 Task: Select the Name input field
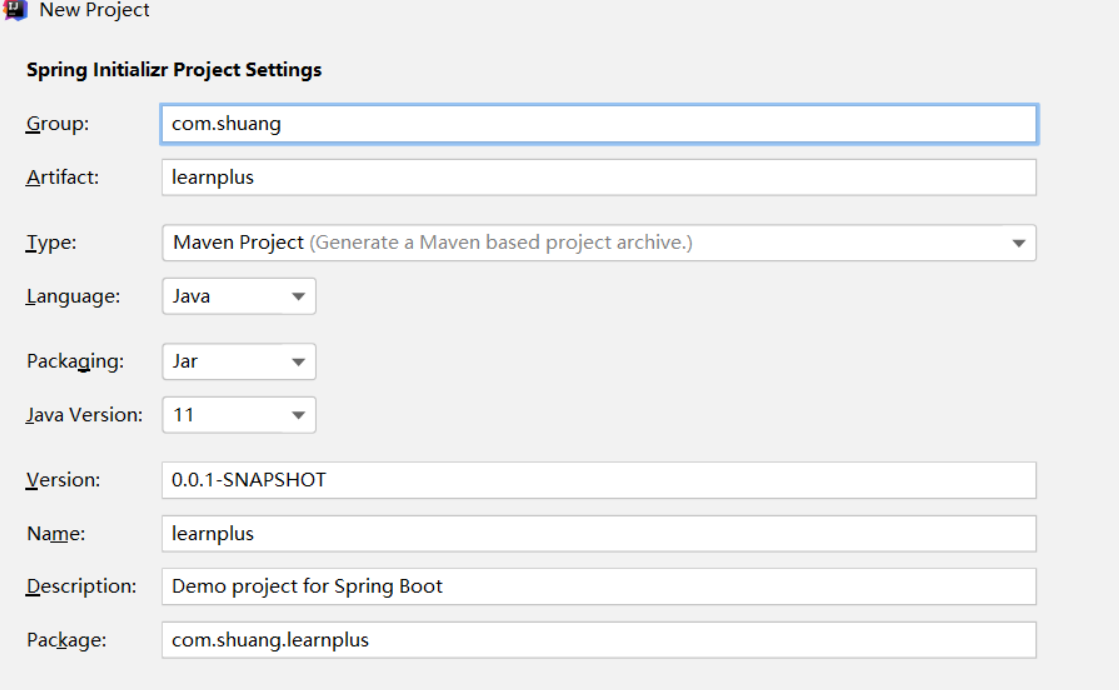pyautogui.click(x=598, y=533)
